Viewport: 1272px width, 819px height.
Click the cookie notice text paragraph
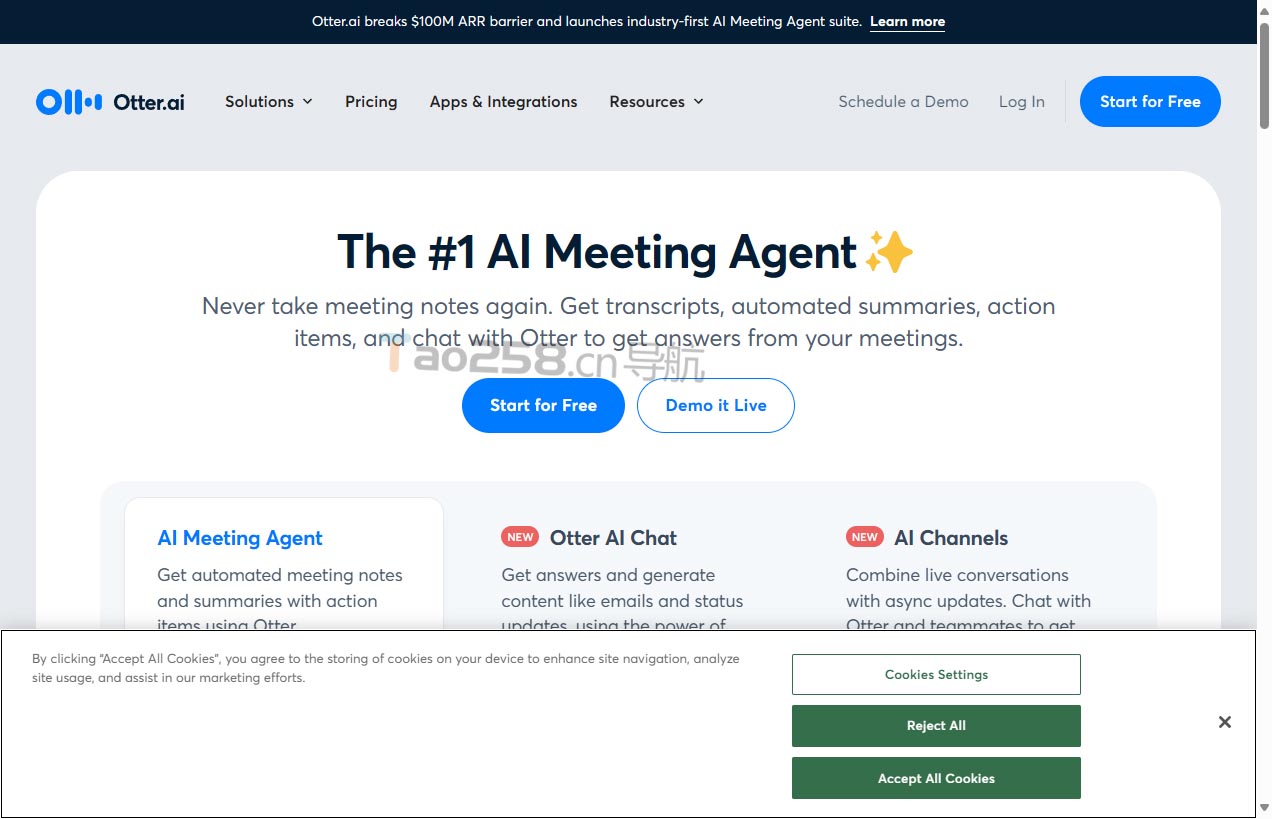click(386, 668)
